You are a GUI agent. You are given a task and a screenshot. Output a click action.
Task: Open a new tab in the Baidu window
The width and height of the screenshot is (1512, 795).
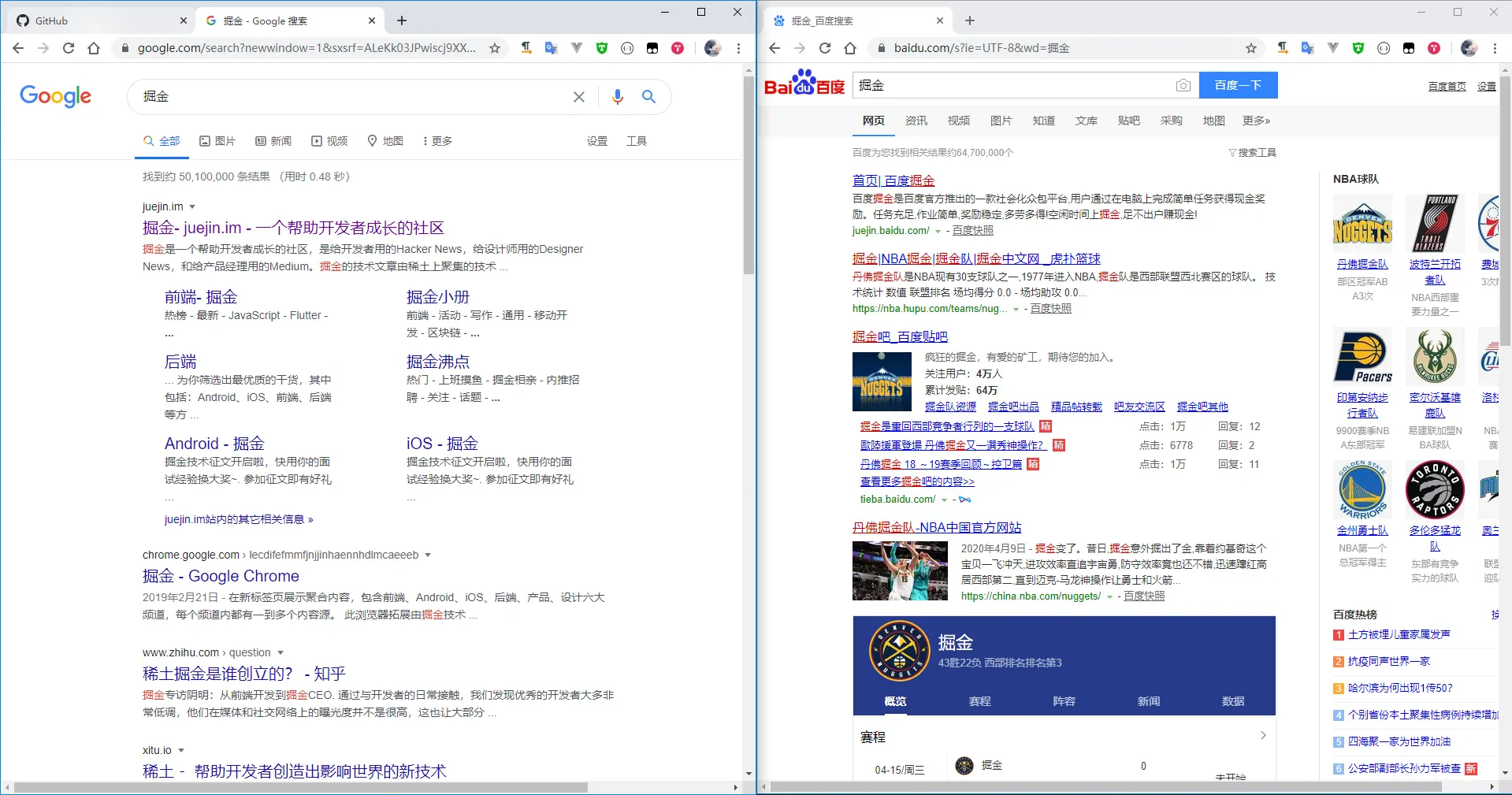click(970, 20)
